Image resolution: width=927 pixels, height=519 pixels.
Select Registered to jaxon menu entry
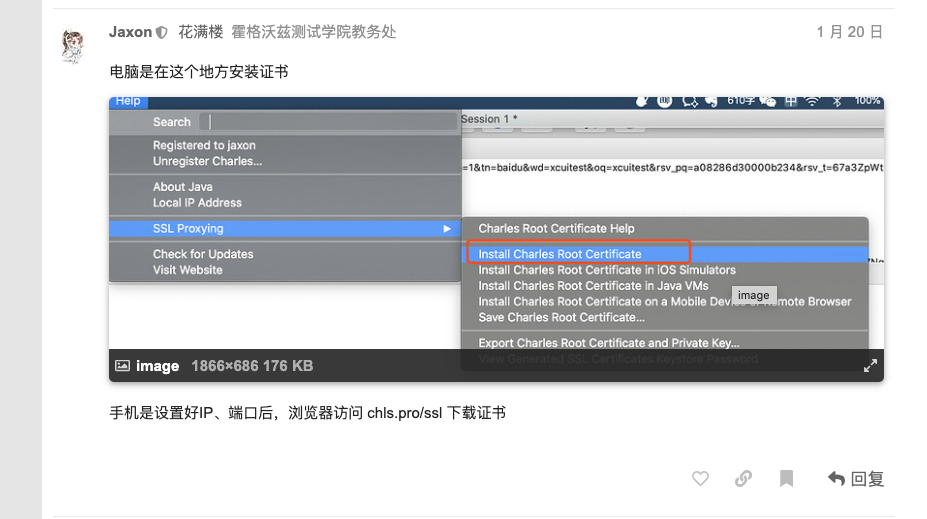coord(204,145)
